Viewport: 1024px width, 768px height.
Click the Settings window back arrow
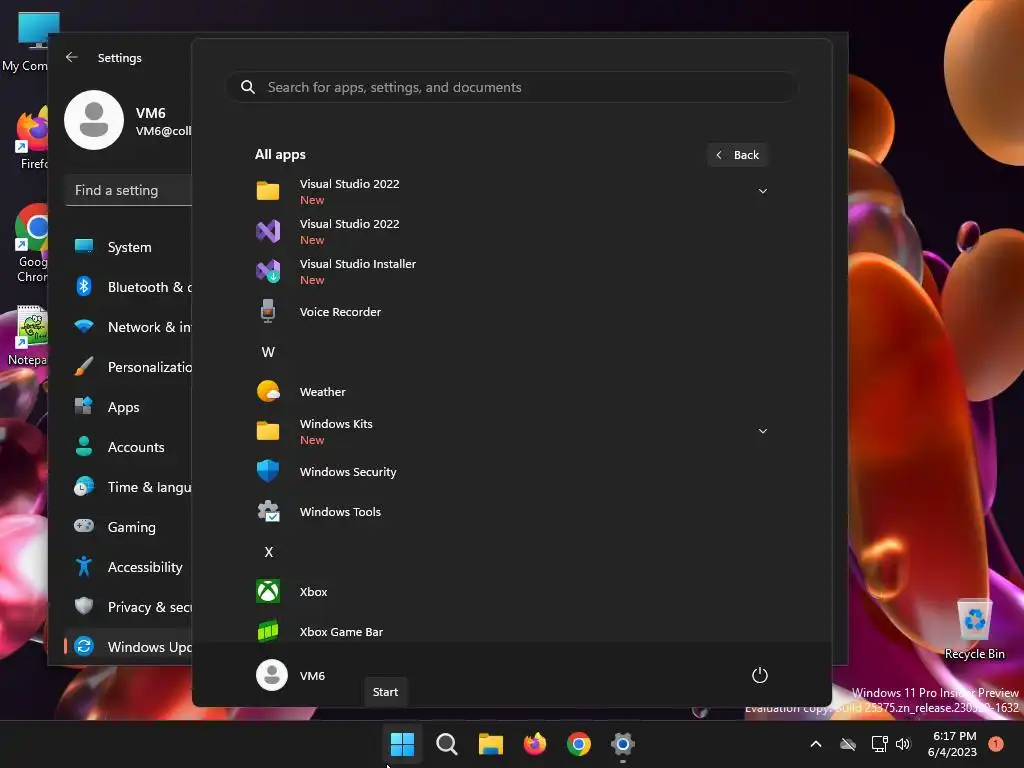[x=72, y=57]
